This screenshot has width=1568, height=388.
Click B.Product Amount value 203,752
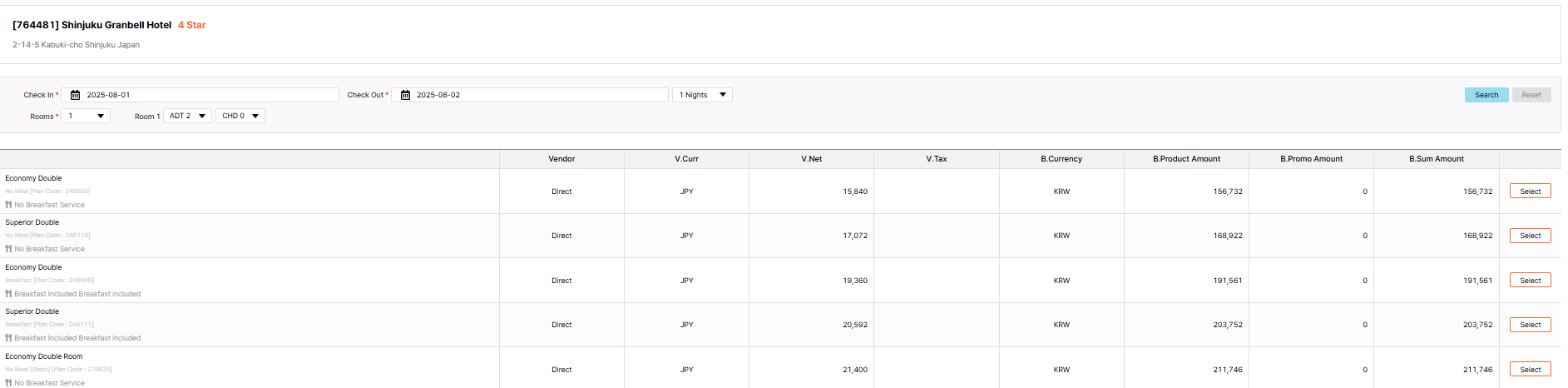pyautogui.click(x=1228, y=325)
